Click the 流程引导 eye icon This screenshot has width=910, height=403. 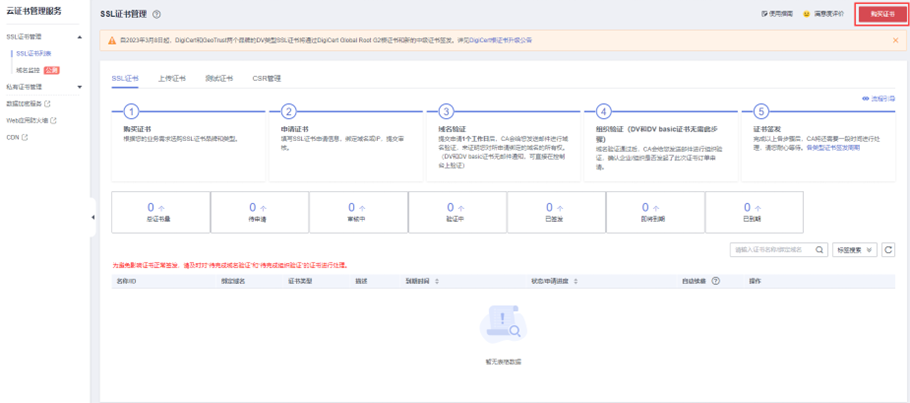[865, 99]
